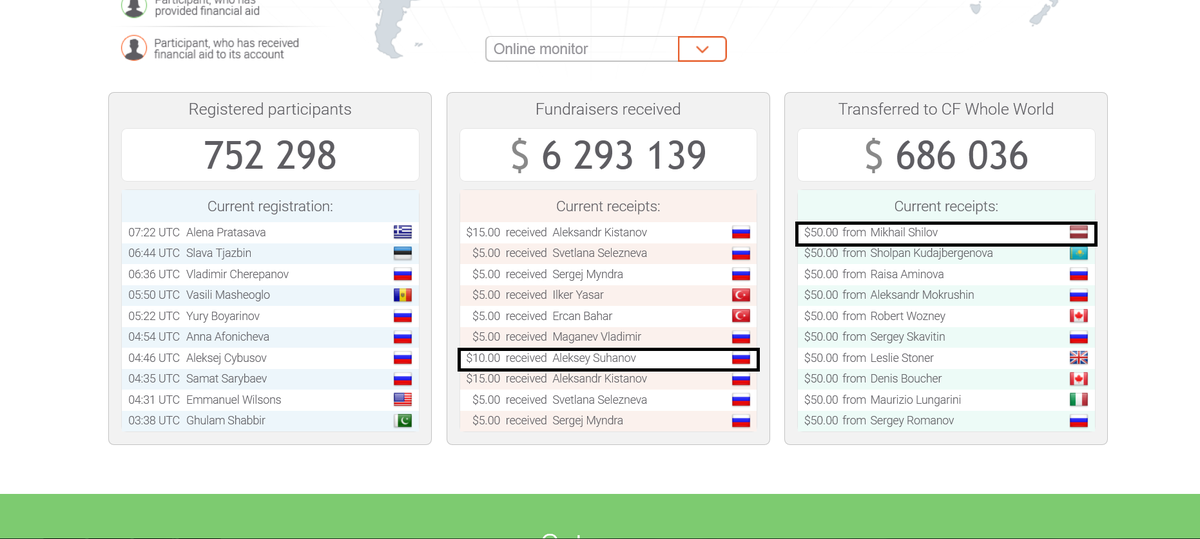Click the Greek flag beside Alena Pratasava
Screen dimensions: 1200x539
pyautogui.click(x=403, y=232)
